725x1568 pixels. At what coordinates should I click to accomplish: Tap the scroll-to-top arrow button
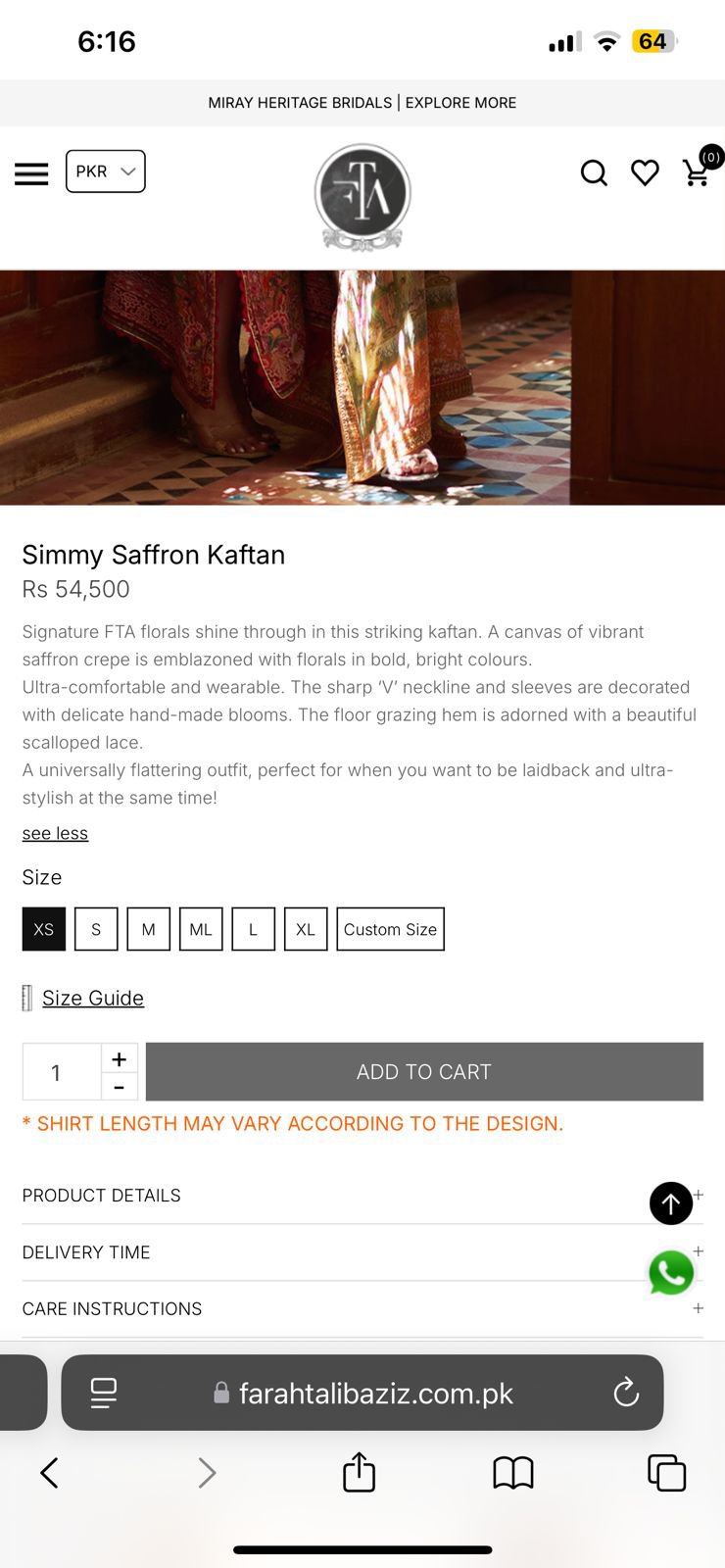671,1202
